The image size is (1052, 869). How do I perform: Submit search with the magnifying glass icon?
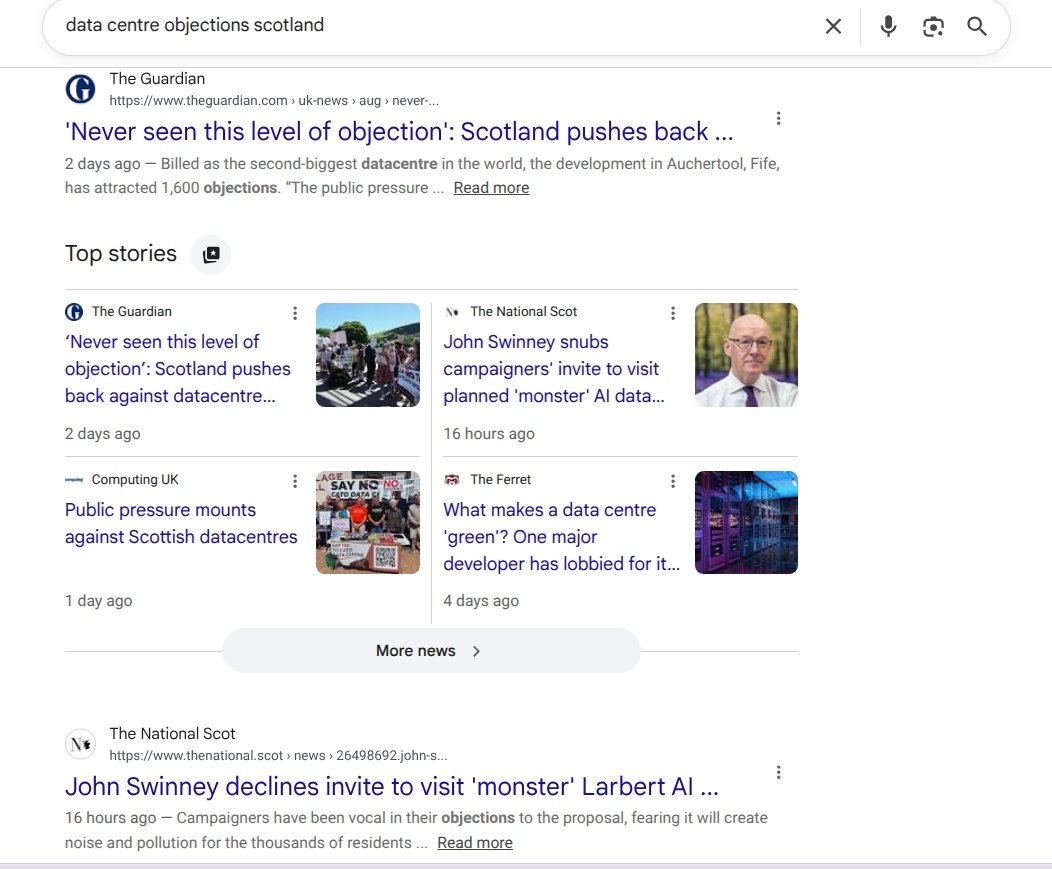(x=977, y=26)
